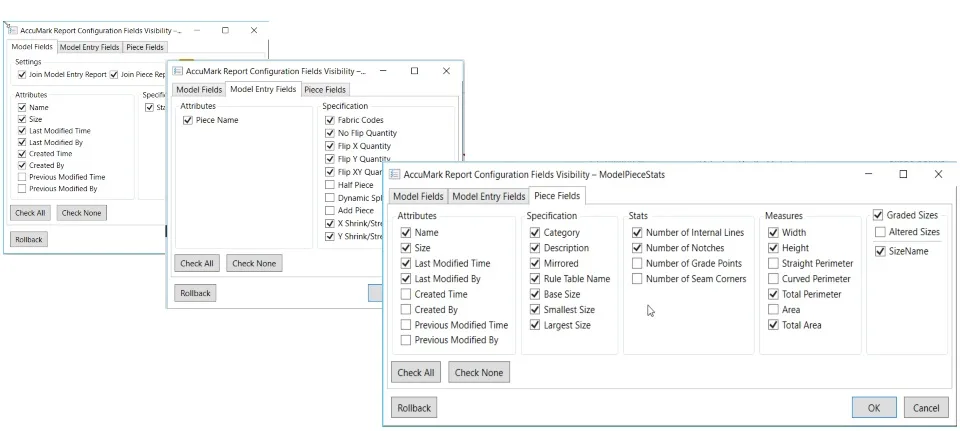Click Rollback in the ModelPieceStats window
Viewport: 960px width, 431px height.
click(414, 408)
